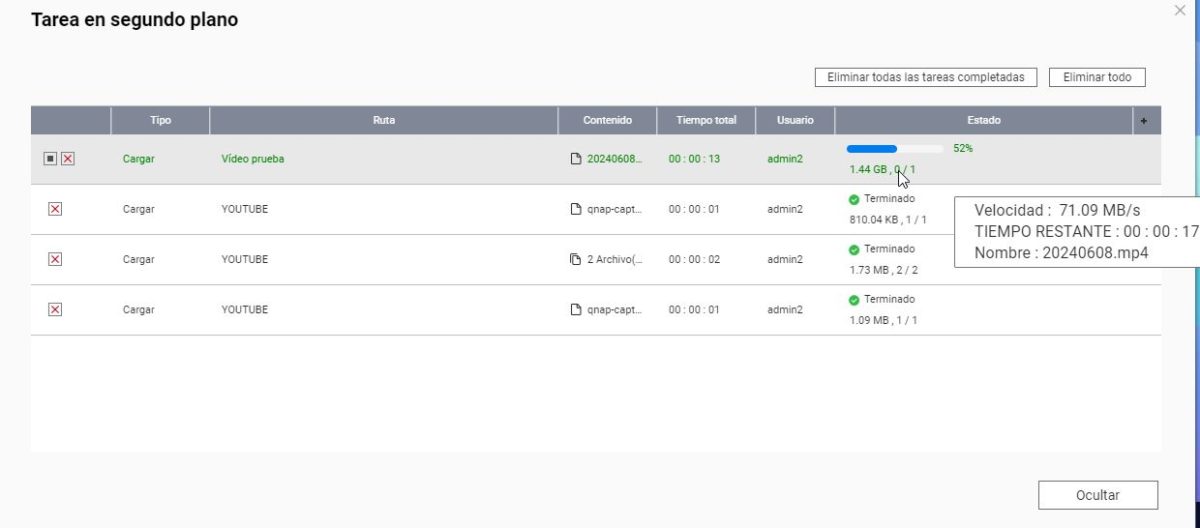Screen dimensions: 1200x528
Task: Click the green check on the 1.09 MB task
Action: [x=854, y=299]
